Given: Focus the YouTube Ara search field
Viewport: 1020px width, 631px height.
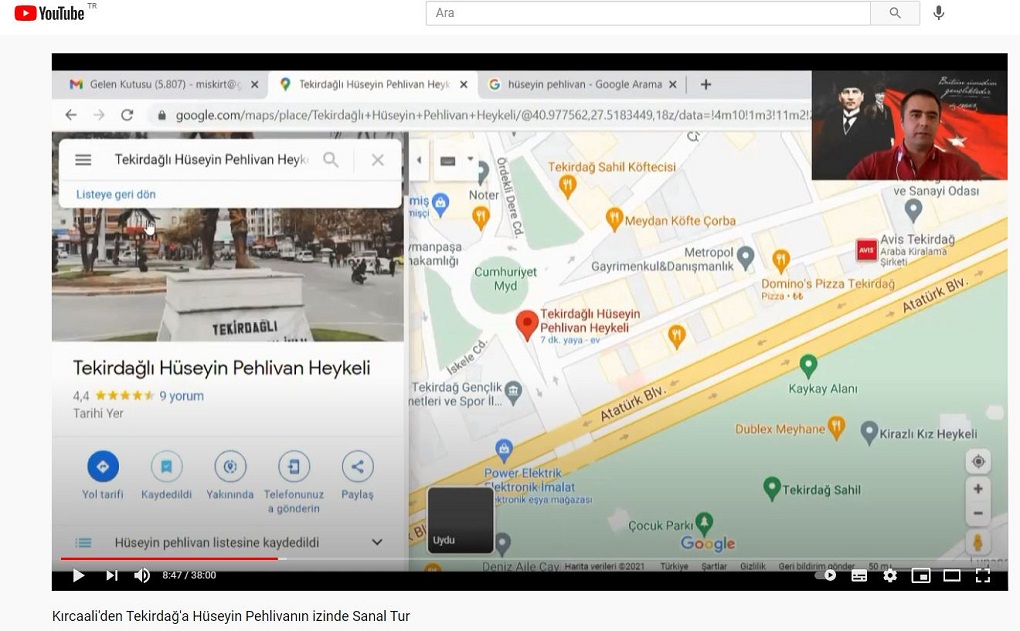Looking at the screenshot, I should click(x=648, y=13).
